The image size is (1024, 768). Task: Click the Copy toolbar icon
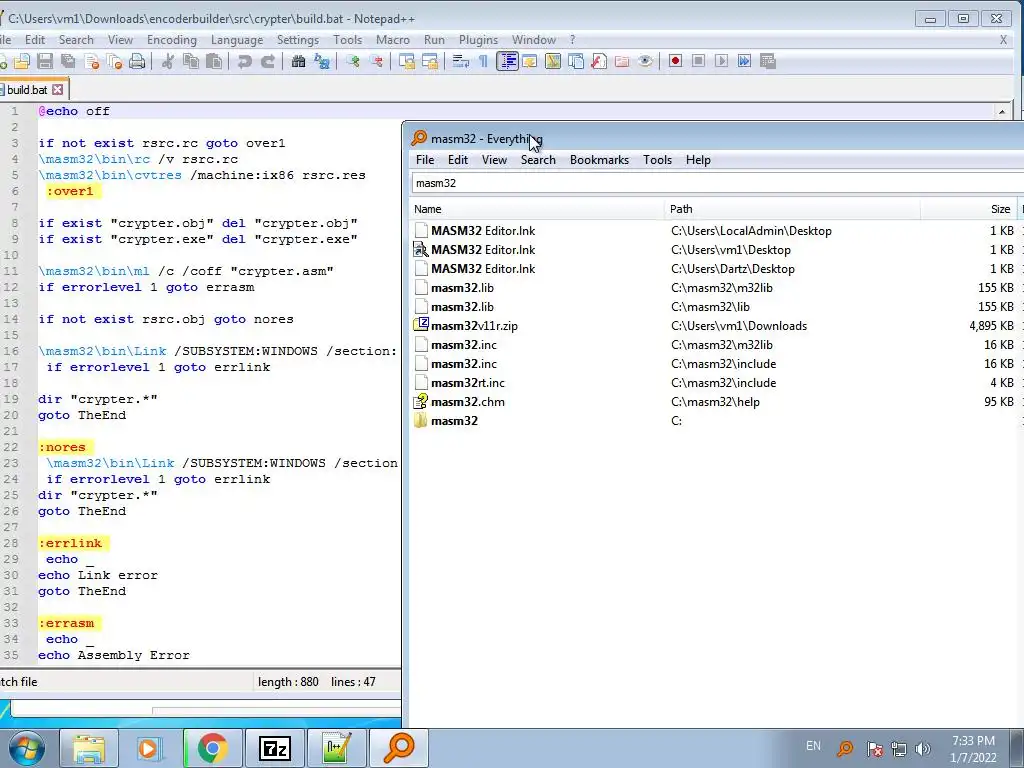click(191, 61)
